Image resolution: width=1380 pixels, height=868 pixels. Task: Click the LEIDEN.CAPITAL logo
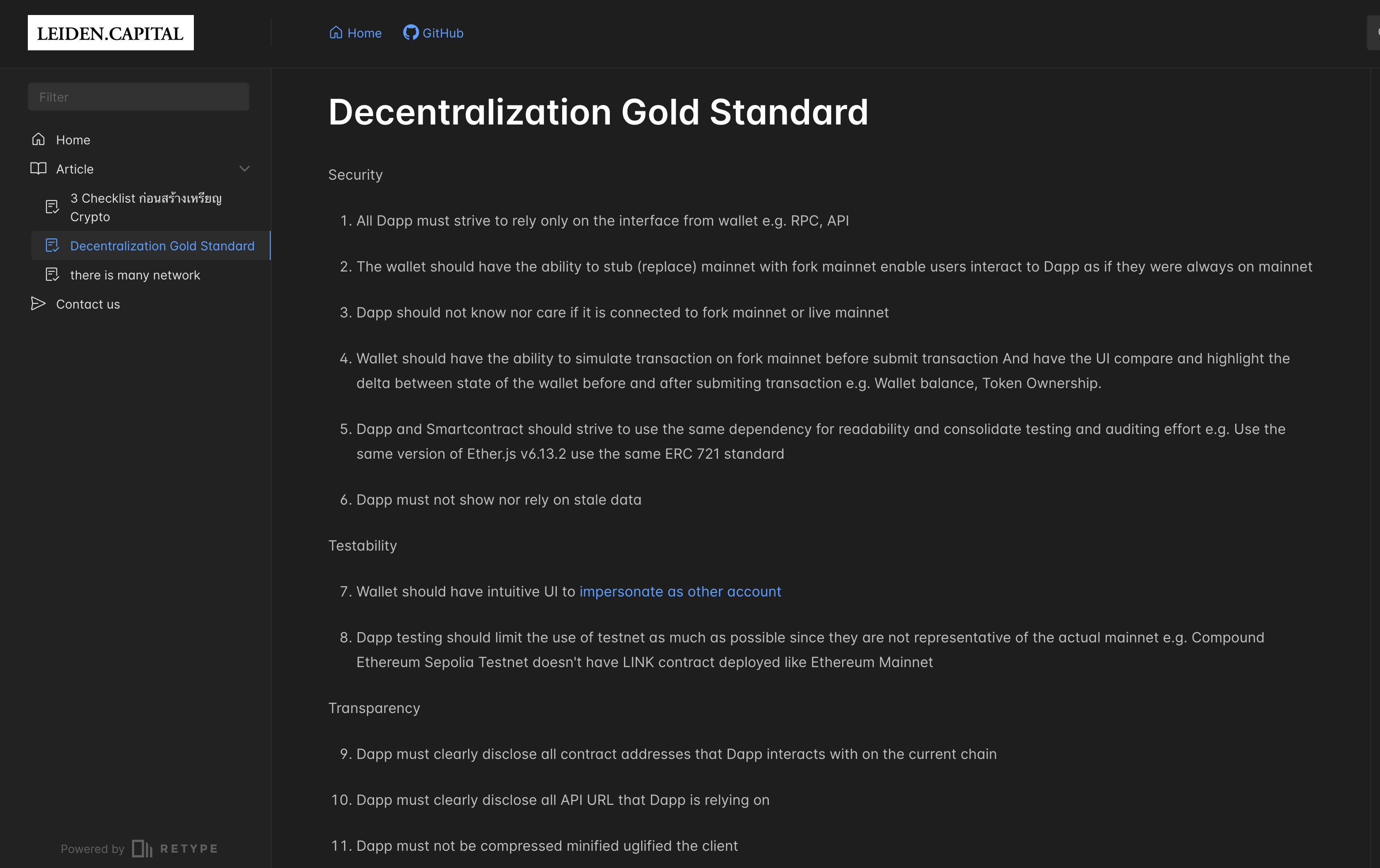pyautogui.click(x=110, y=33)
